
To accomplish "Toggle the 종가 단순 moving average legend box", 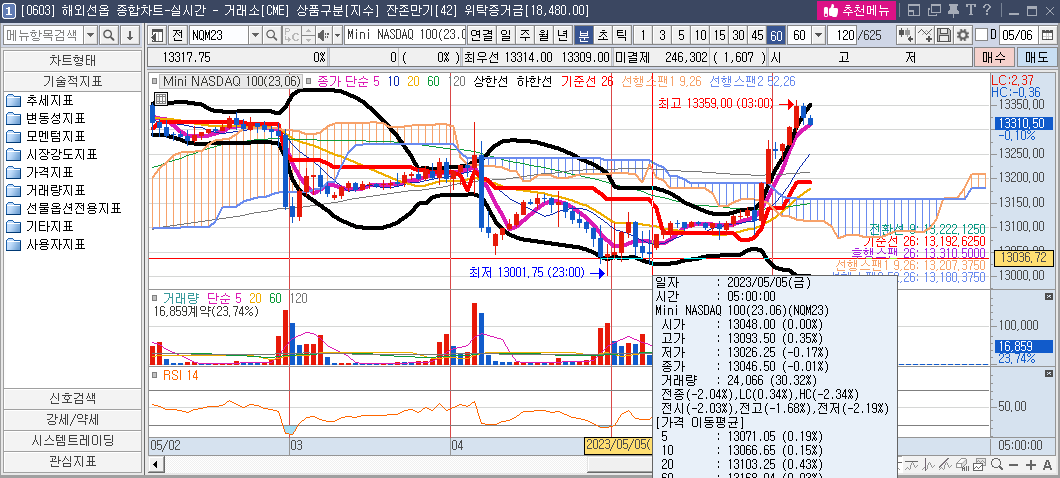I will [x=310, y=81].
